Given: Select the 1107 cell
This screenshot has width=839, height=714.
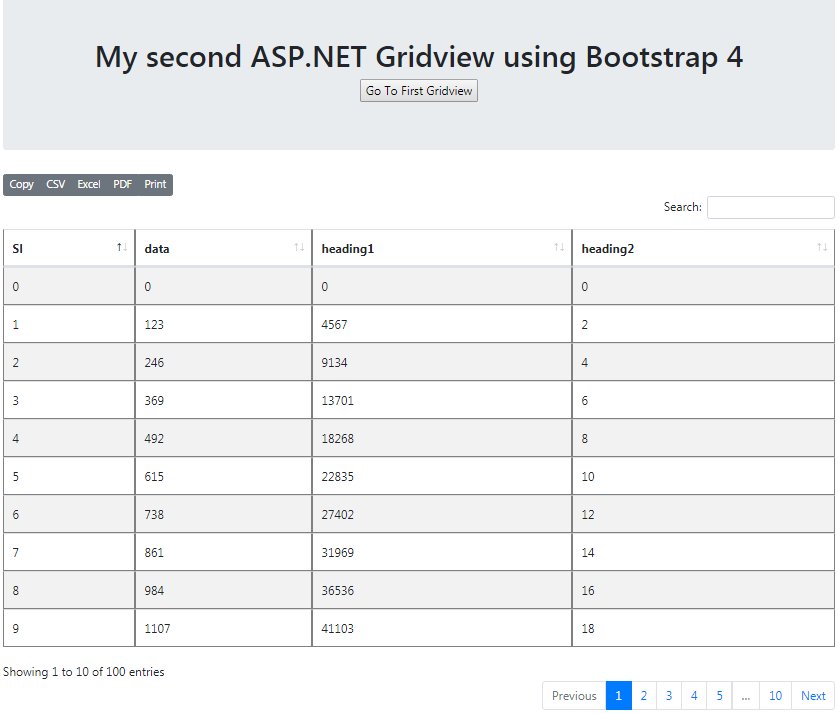Looking at the screenshot, I should click(x=224, y=628).
